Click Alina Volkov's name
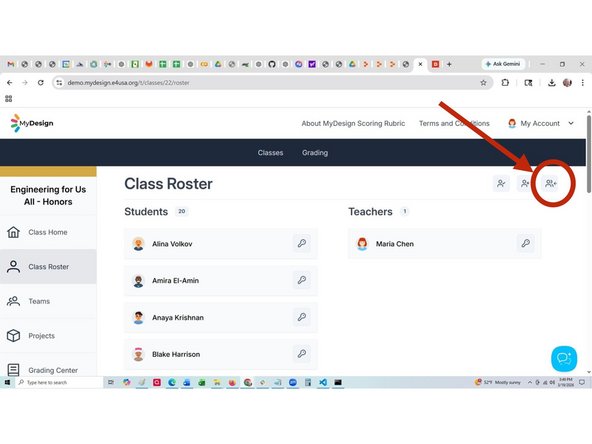592x444 pixels. point(172,244)
